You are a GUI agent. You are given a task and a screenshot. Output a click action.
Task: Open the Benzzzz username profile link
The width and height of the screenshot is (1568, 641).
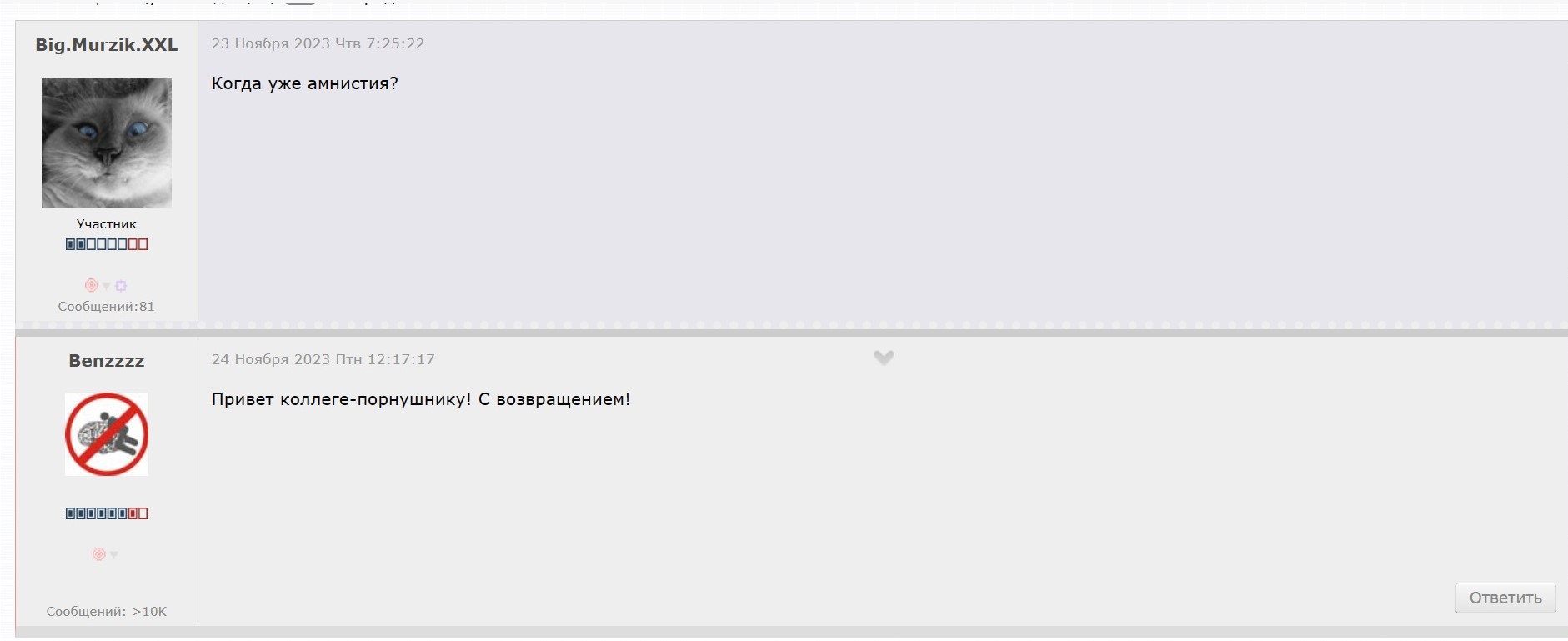(107, 361)
